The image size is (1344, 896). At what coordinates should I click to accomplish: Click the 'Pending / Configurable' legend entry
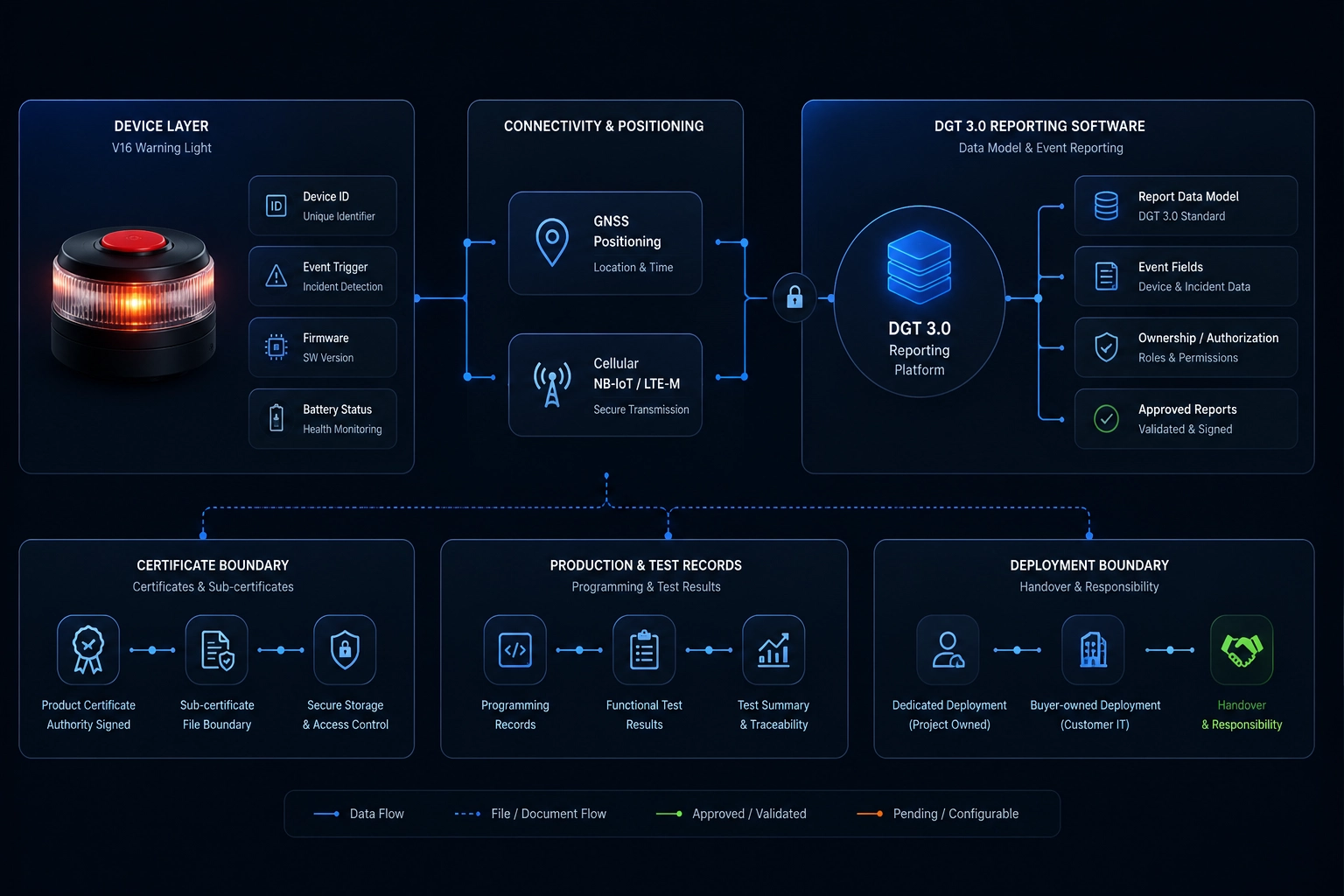(x=938, y=814)
